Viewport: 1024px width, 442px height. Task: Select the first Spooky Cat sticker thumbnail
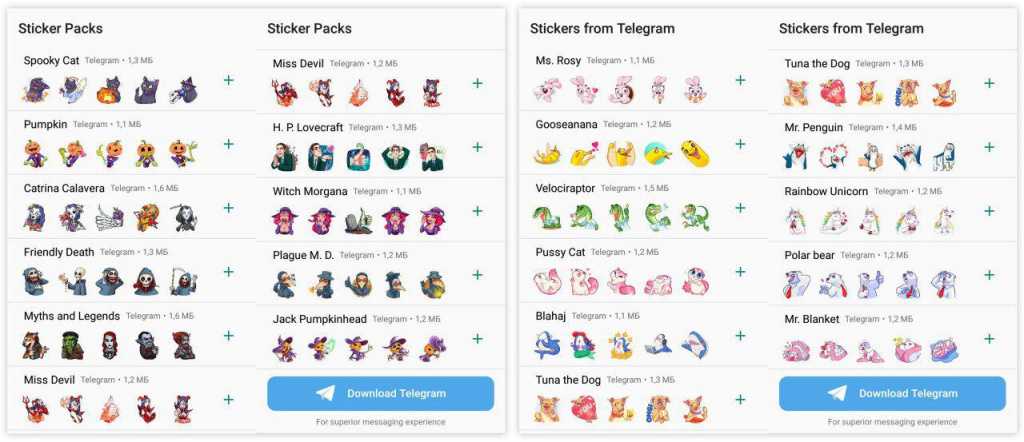(x=35, y=90)
